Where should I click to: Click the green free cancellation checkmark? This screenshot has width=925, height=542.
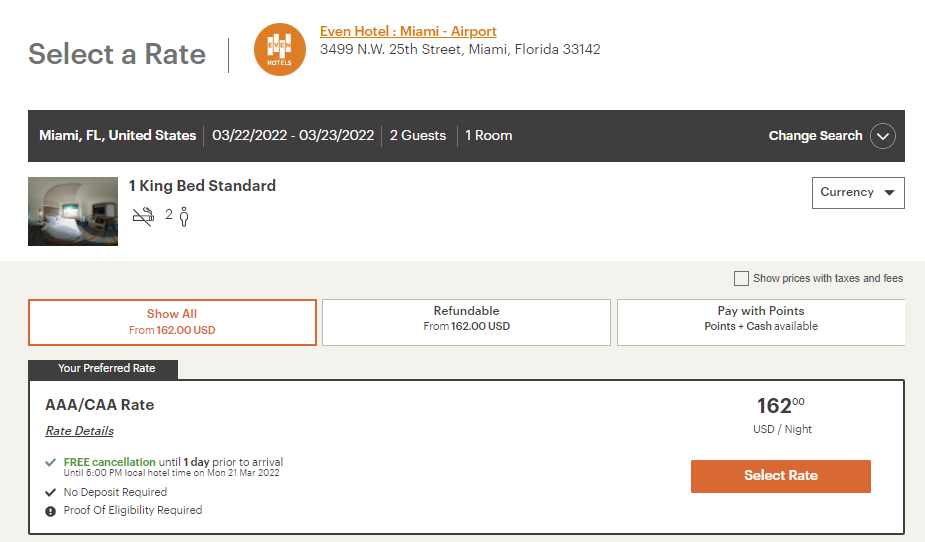50,462
